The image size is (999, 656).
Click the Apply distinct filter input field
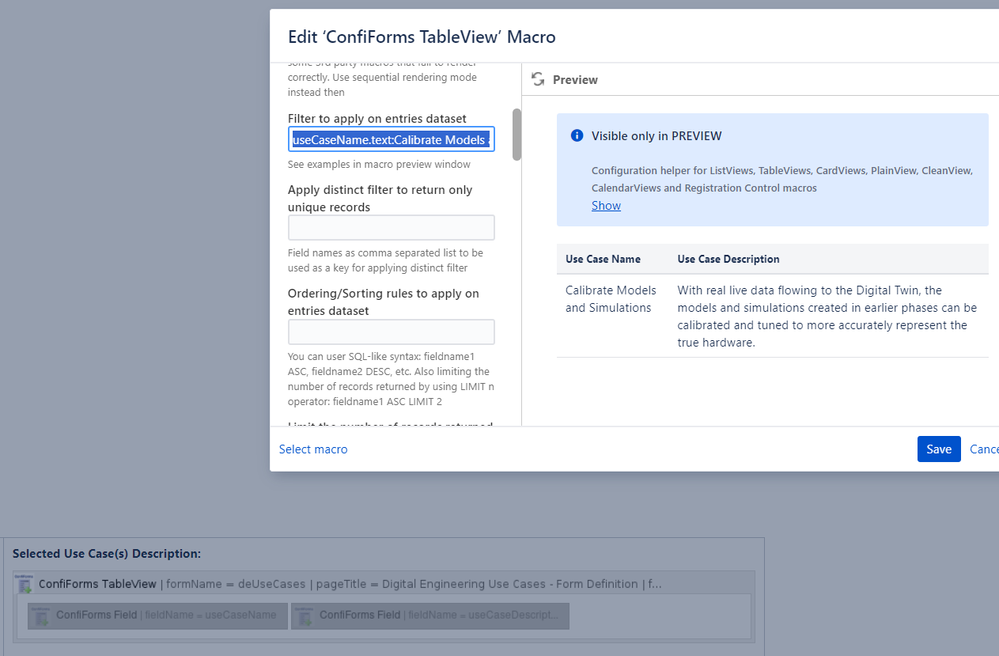coord(391,227)
